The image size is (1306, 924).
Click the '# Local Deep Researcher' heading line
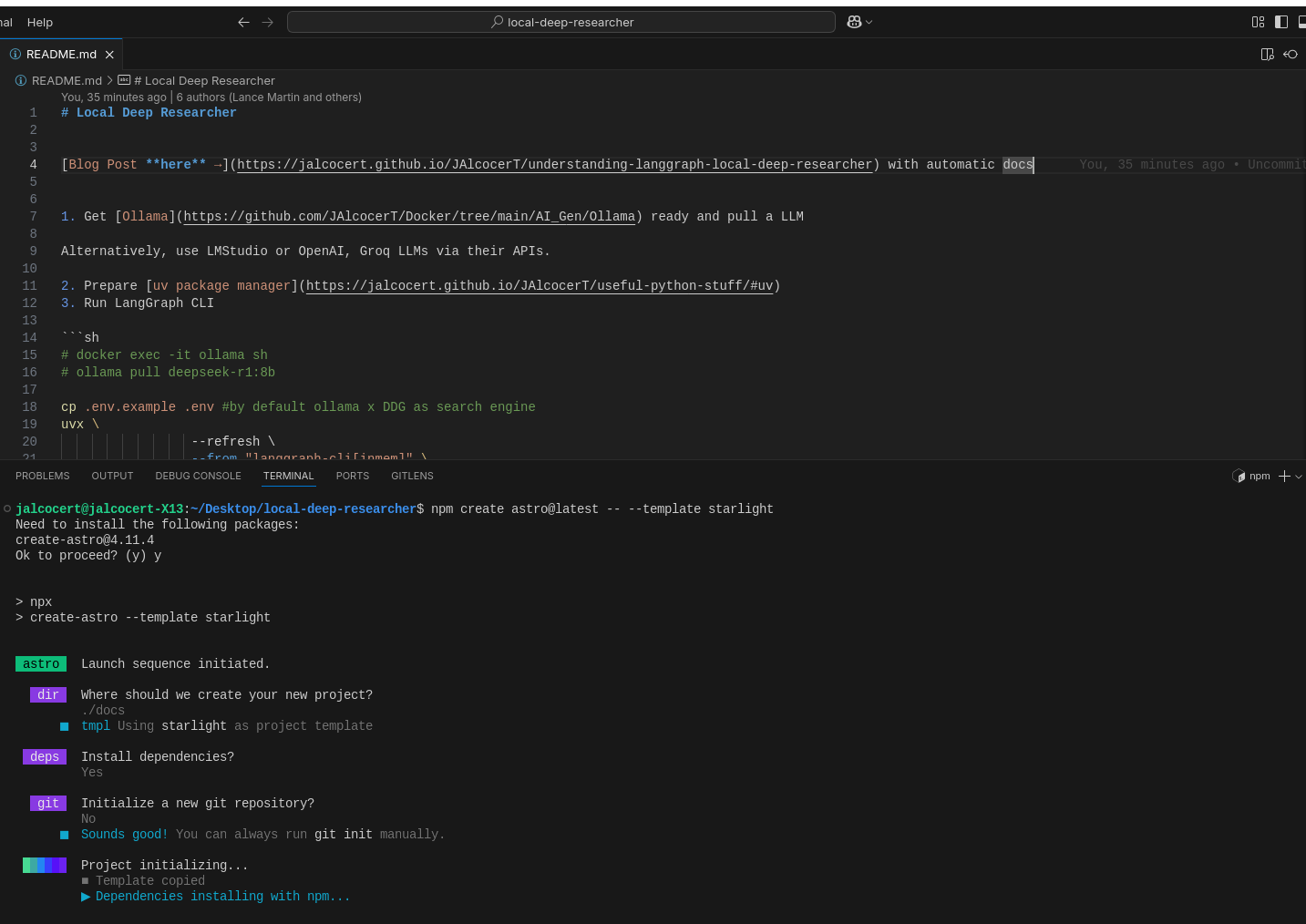pyautogui.click(x=149, y=112)
